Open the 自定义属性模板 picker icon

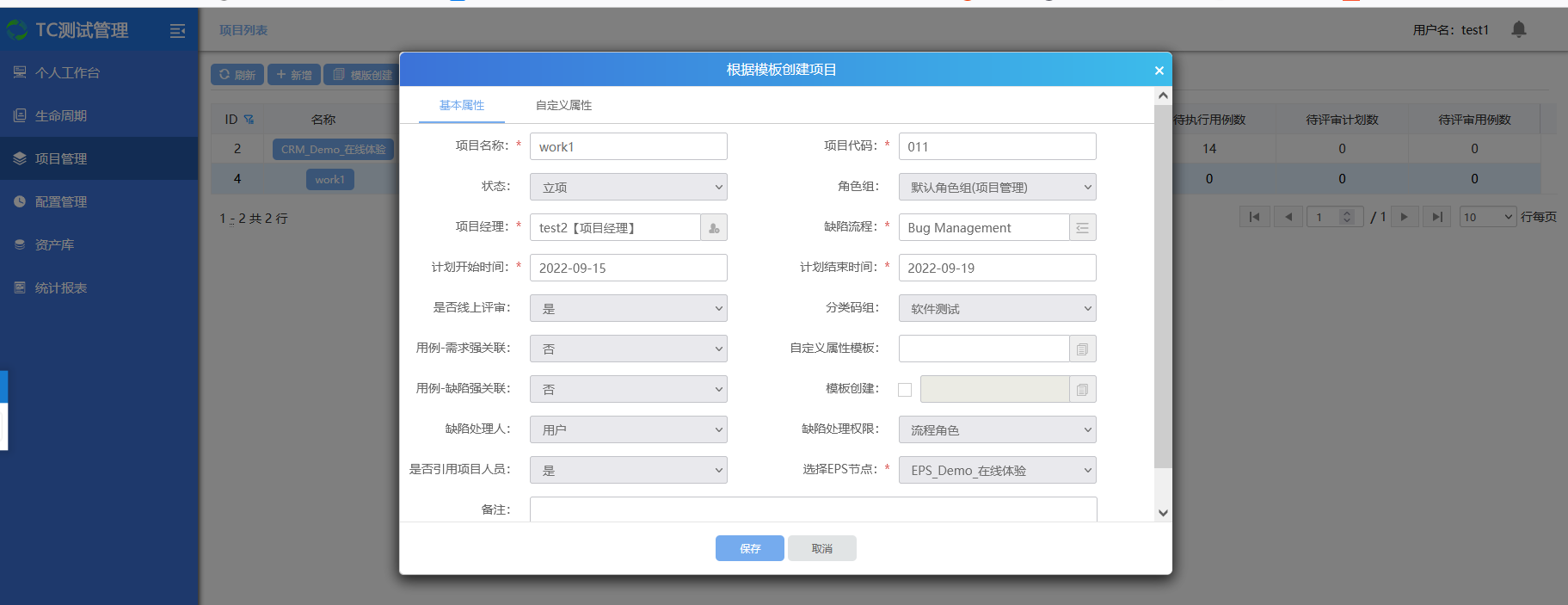[1082, 349]
